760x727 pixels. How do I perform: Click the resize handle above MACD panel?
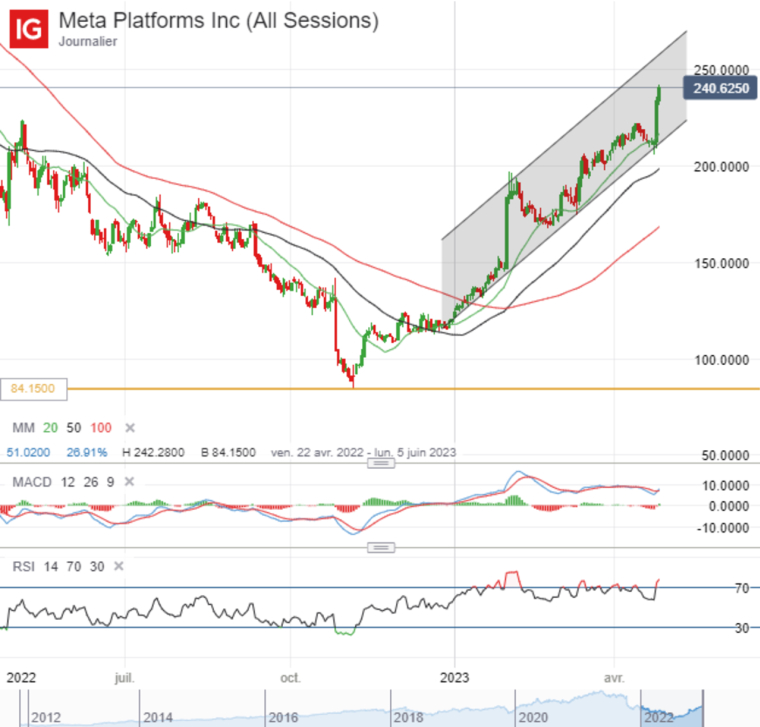tap(381, 464)
